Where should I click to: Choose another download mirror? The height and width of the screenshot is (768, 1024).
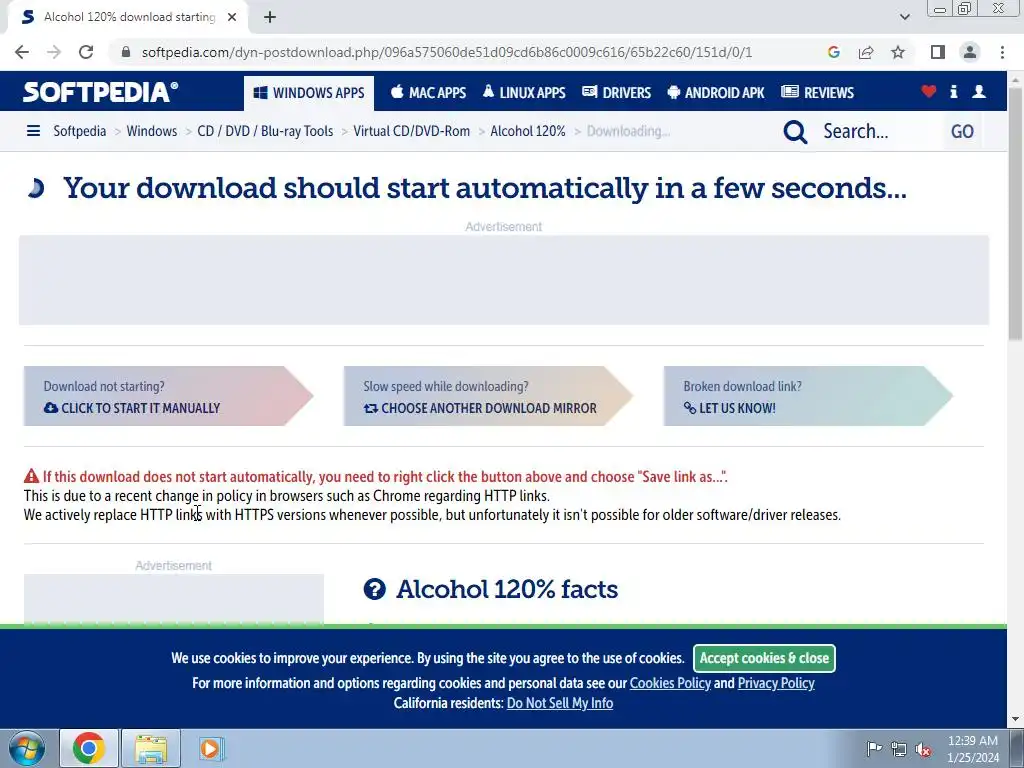coord(488,396)
